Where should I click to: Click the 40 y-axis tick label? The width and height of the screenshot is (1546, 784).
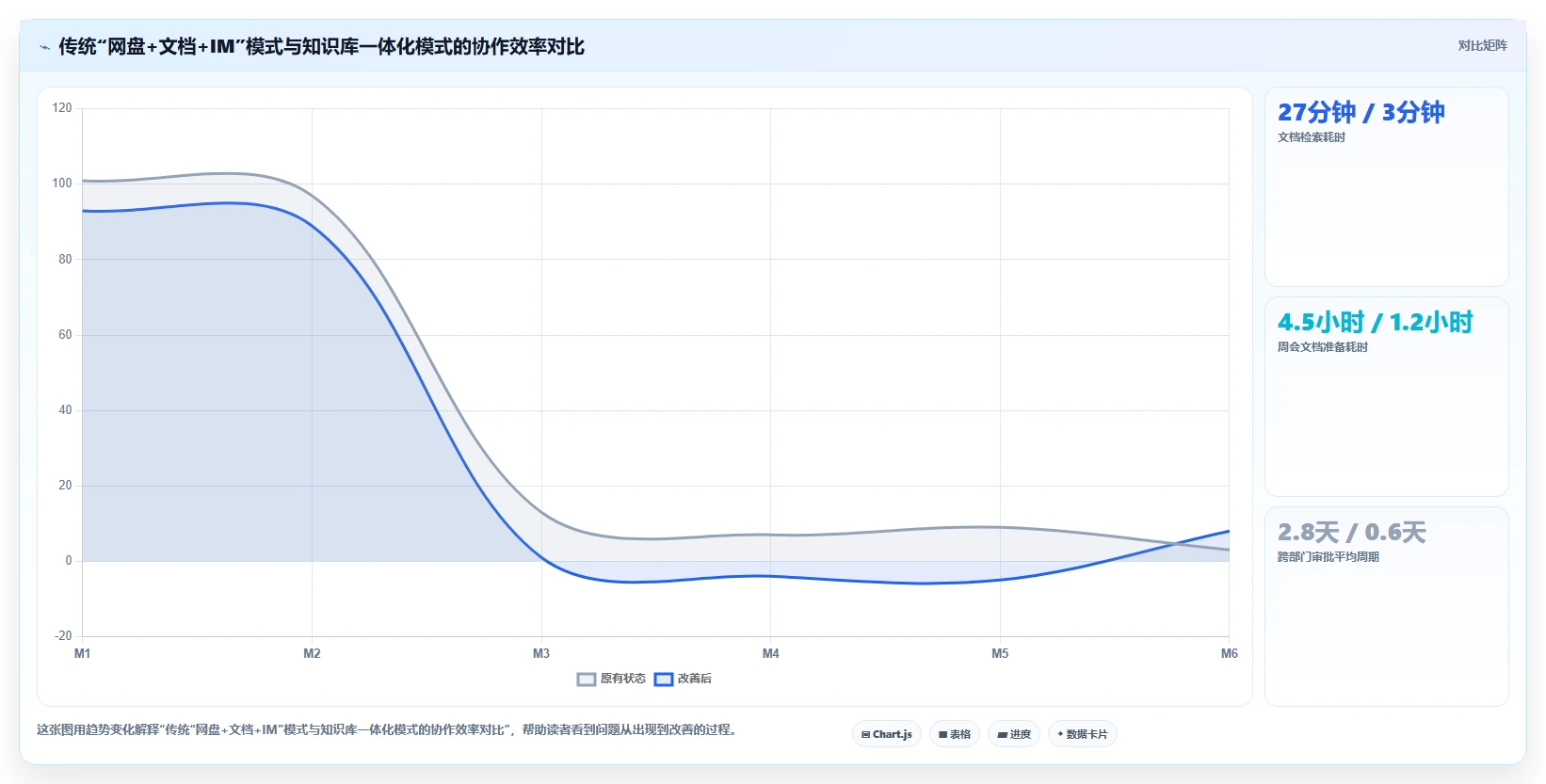tap(65, 410)
